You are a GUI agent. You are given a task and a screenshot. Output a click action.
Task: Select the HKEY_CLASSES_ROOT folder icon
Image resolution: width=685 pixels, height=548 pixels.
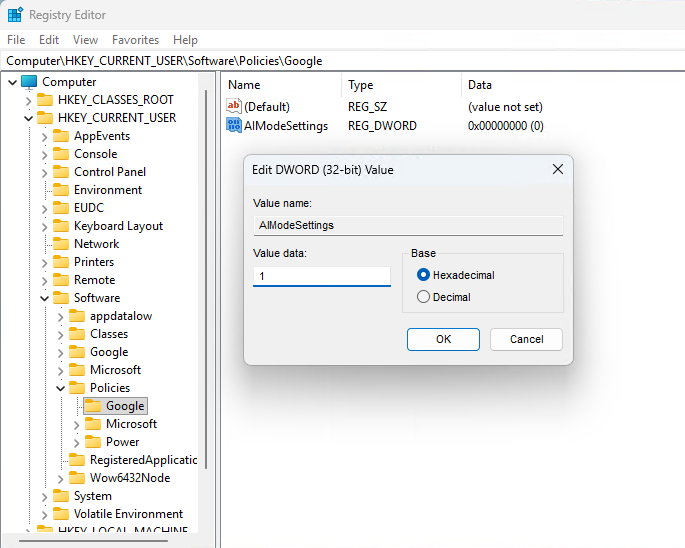tap(45, 100)
